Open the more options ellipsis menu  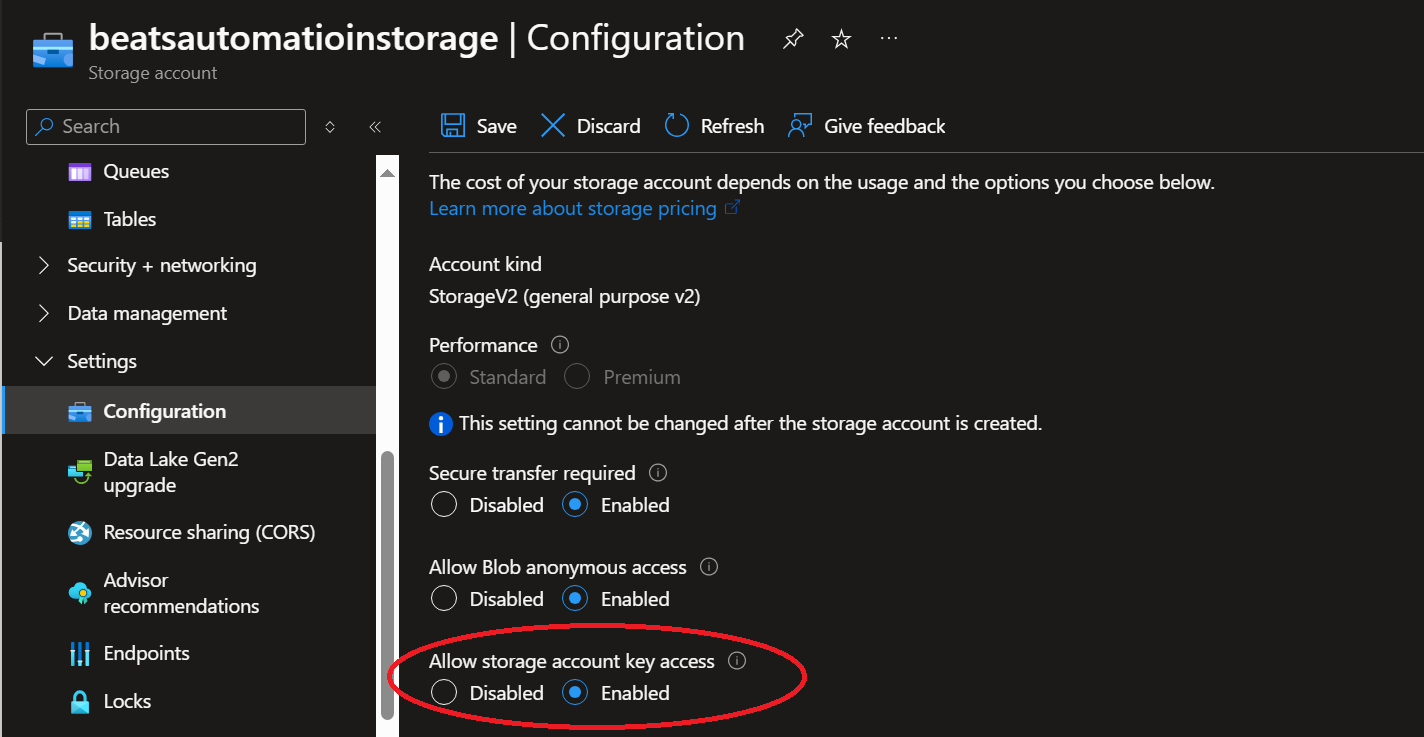[x=889, y=38]
